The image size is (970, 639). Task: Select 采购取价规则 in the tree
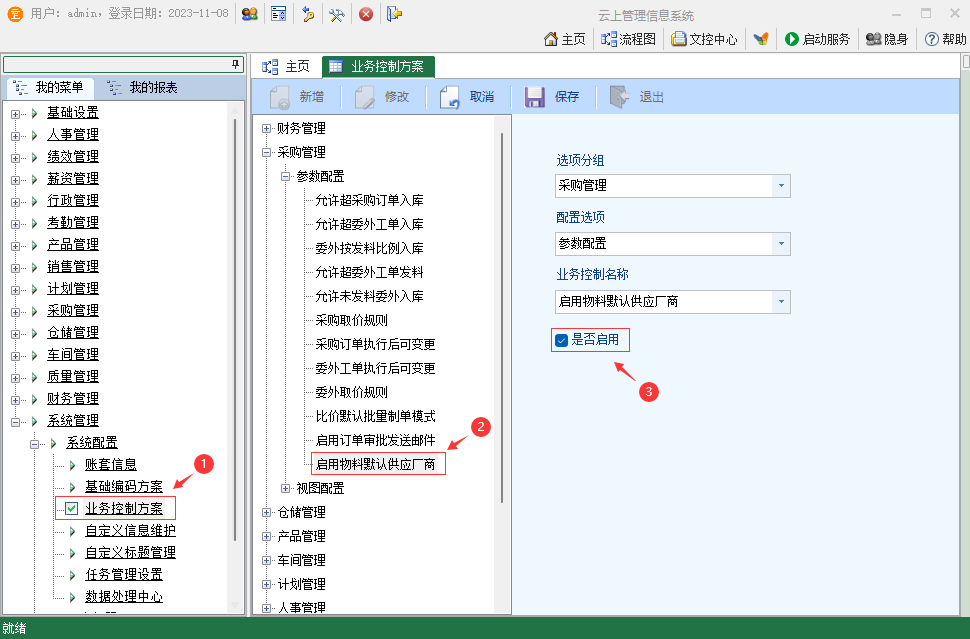tap(351, 320)
